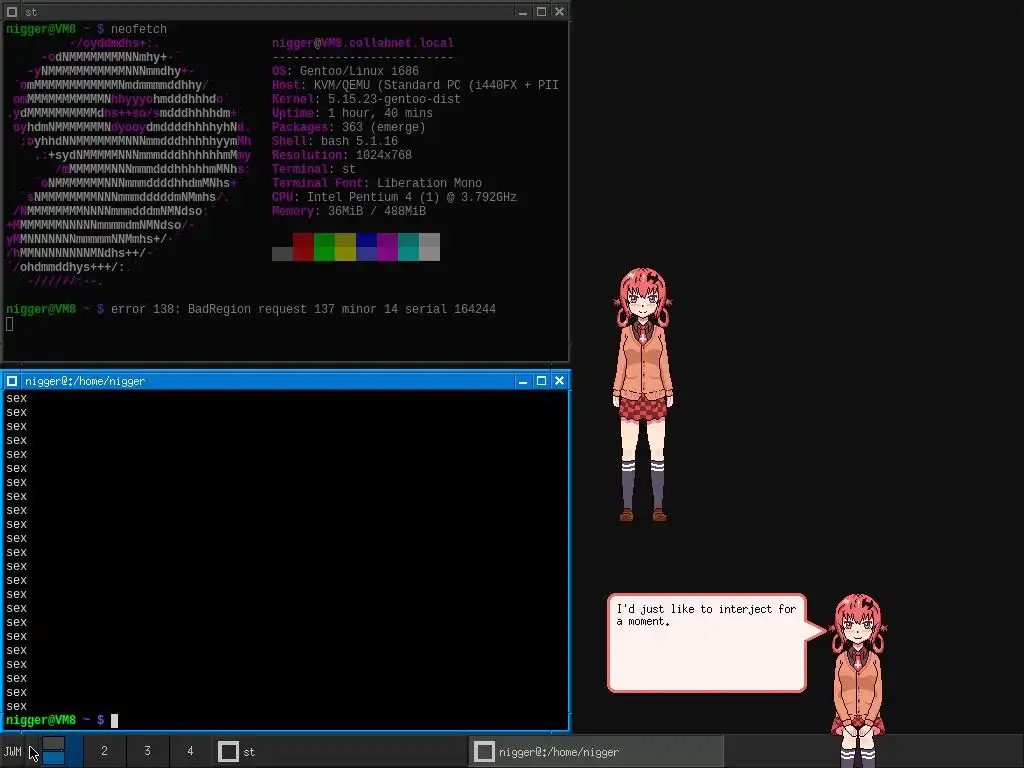1024x768 pixels.
Task: Click the 'Memory: 36MiB / 488MiB' line
Action: point(349,211)
